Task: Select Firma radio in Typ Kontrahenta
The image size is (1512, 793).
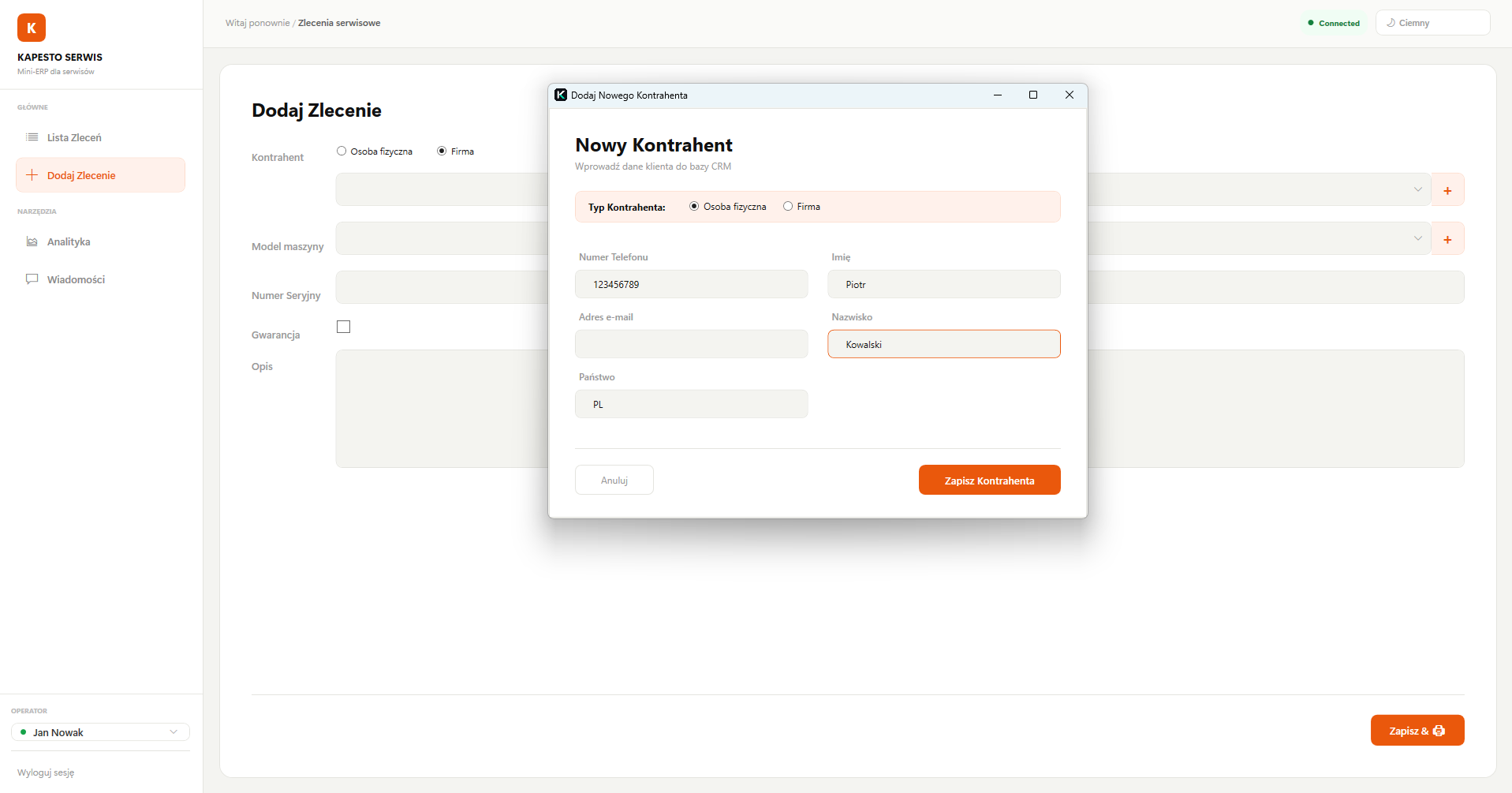Action: click(x=788, y=207)
